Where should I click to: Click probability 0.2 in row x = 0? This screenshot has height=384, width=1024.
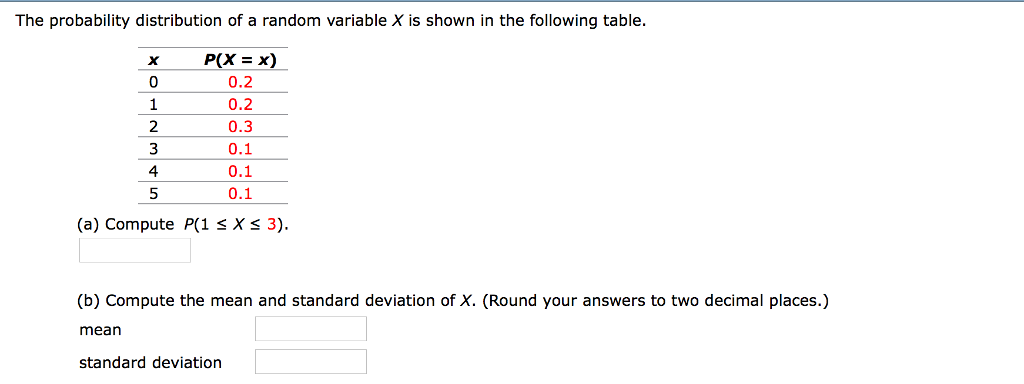(x=240, y=82)
